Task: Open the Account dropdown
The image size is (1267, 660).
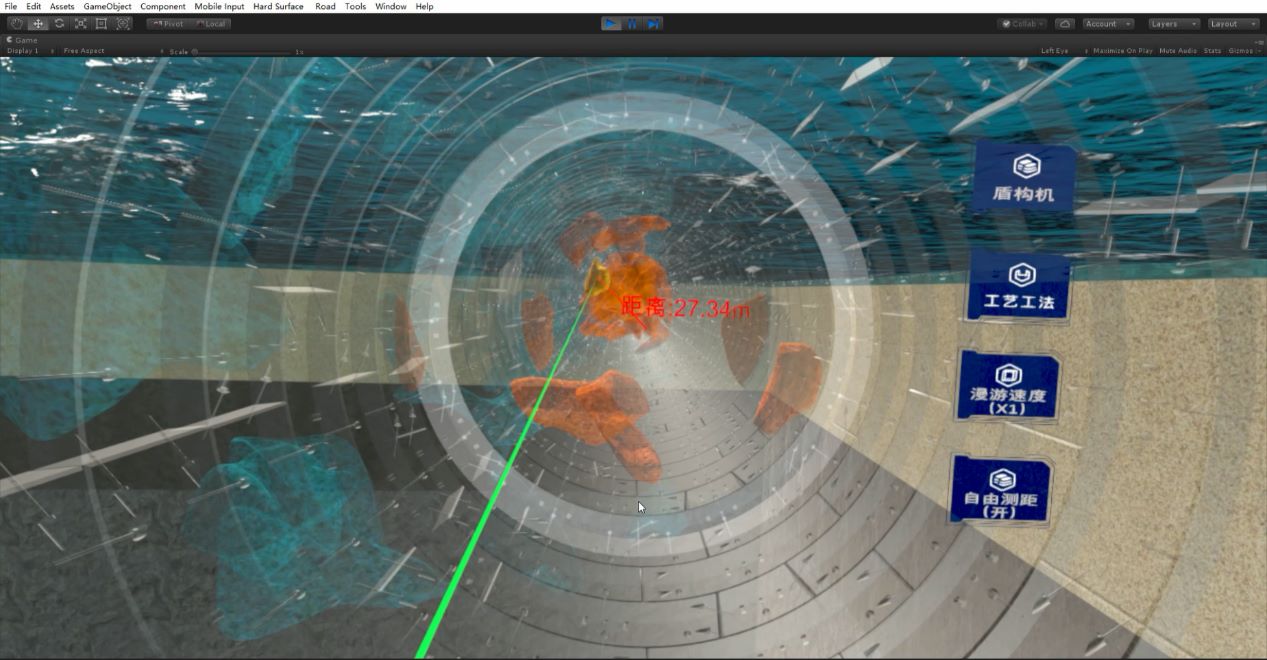Action: [x=1108, y=23]
